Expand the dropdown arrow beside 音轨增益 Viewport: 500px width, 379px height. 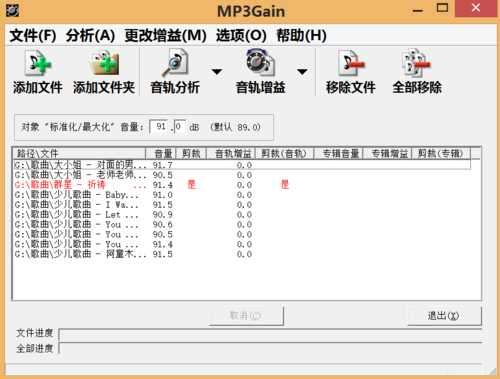pos(302,71)
